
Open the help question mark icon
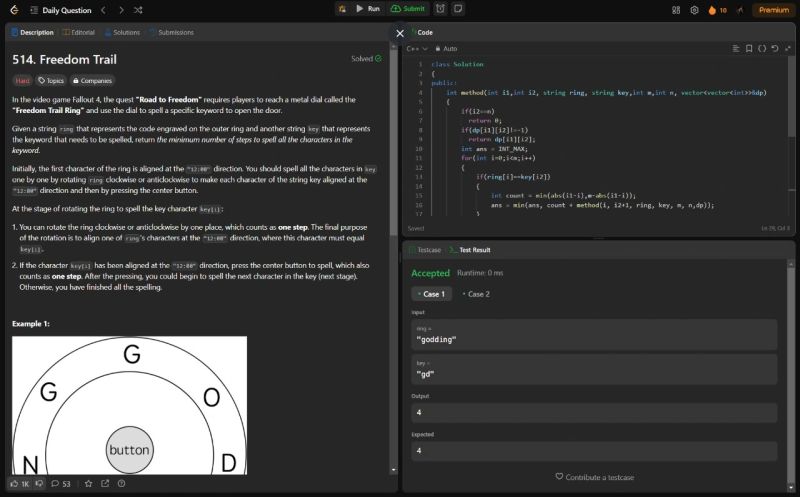(x=121, y=483)
